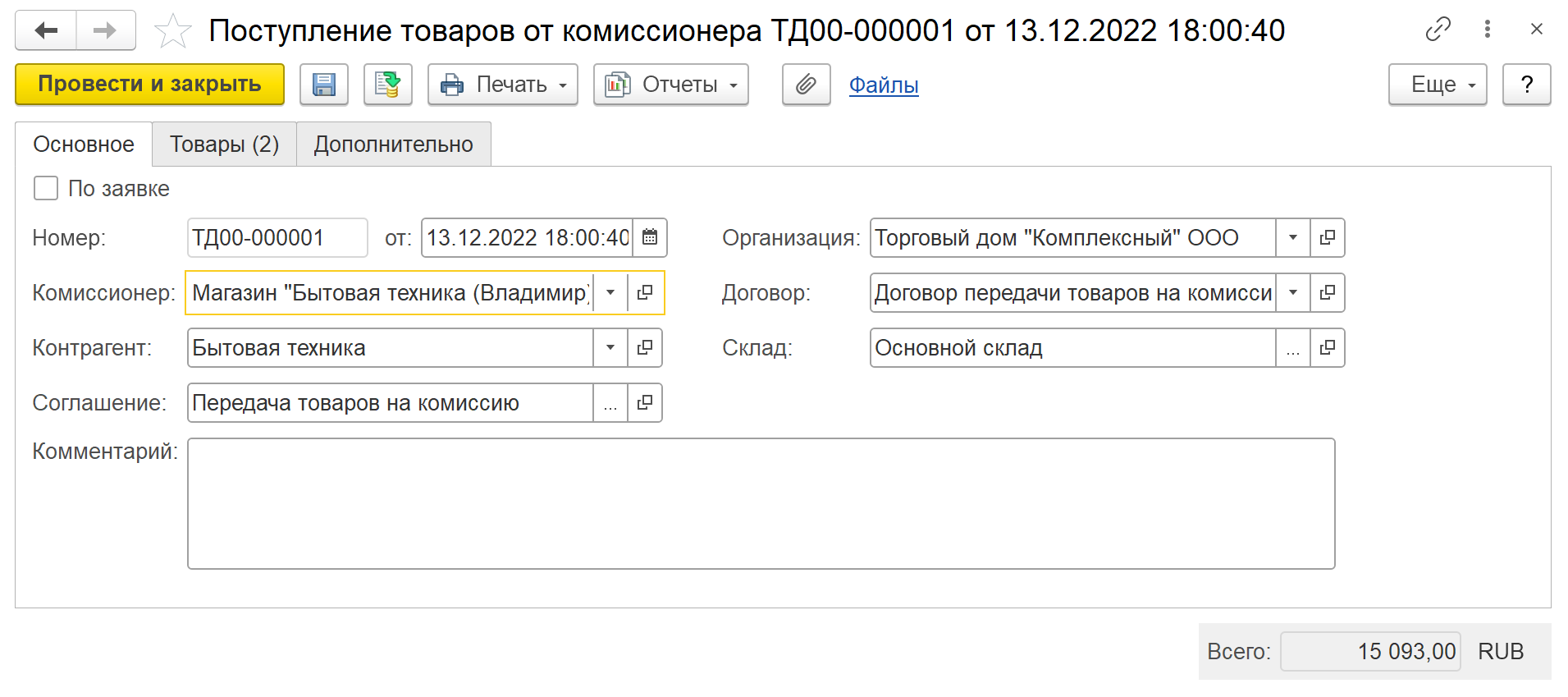Click into the Комментарий text area
The height and width of the screenshot is (697, 1568).
[x=761, y=503]
